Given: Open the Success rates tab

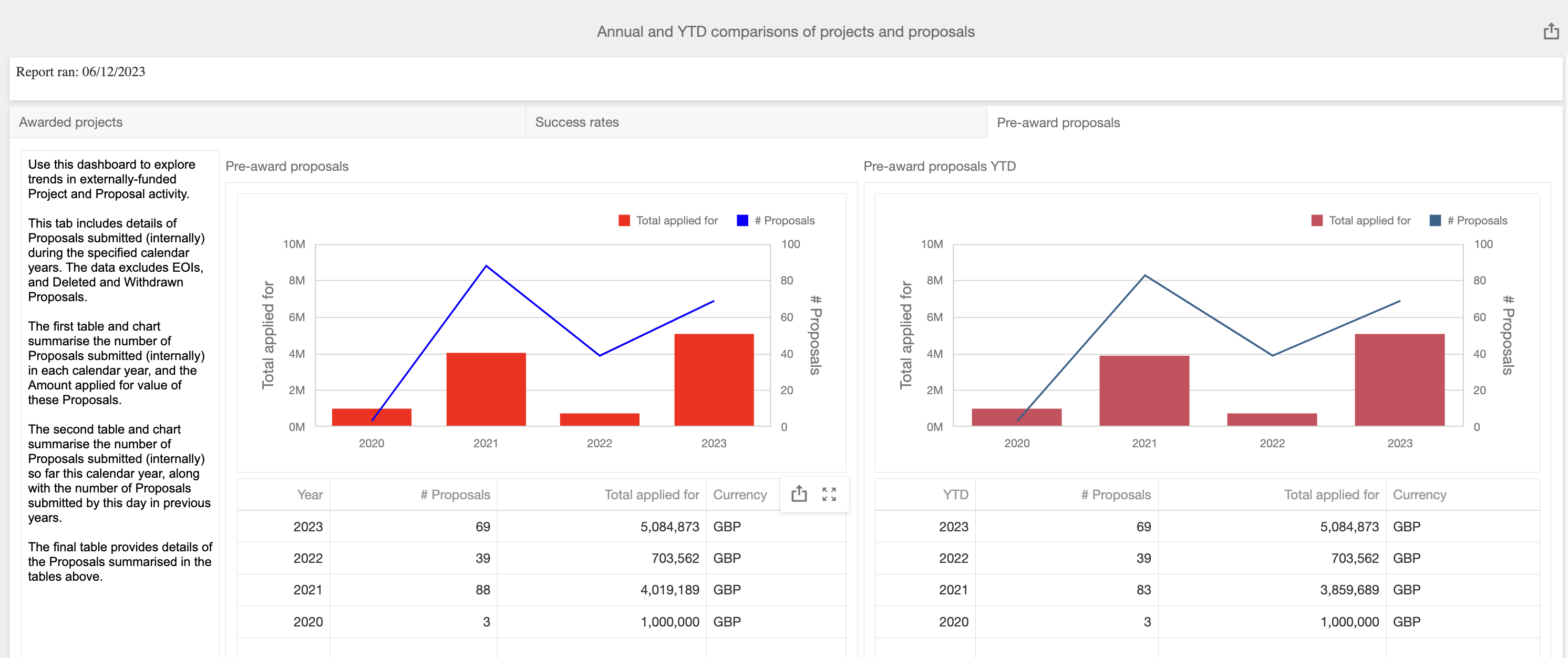Looking at the screenshot, I should (x=576, y=122).
